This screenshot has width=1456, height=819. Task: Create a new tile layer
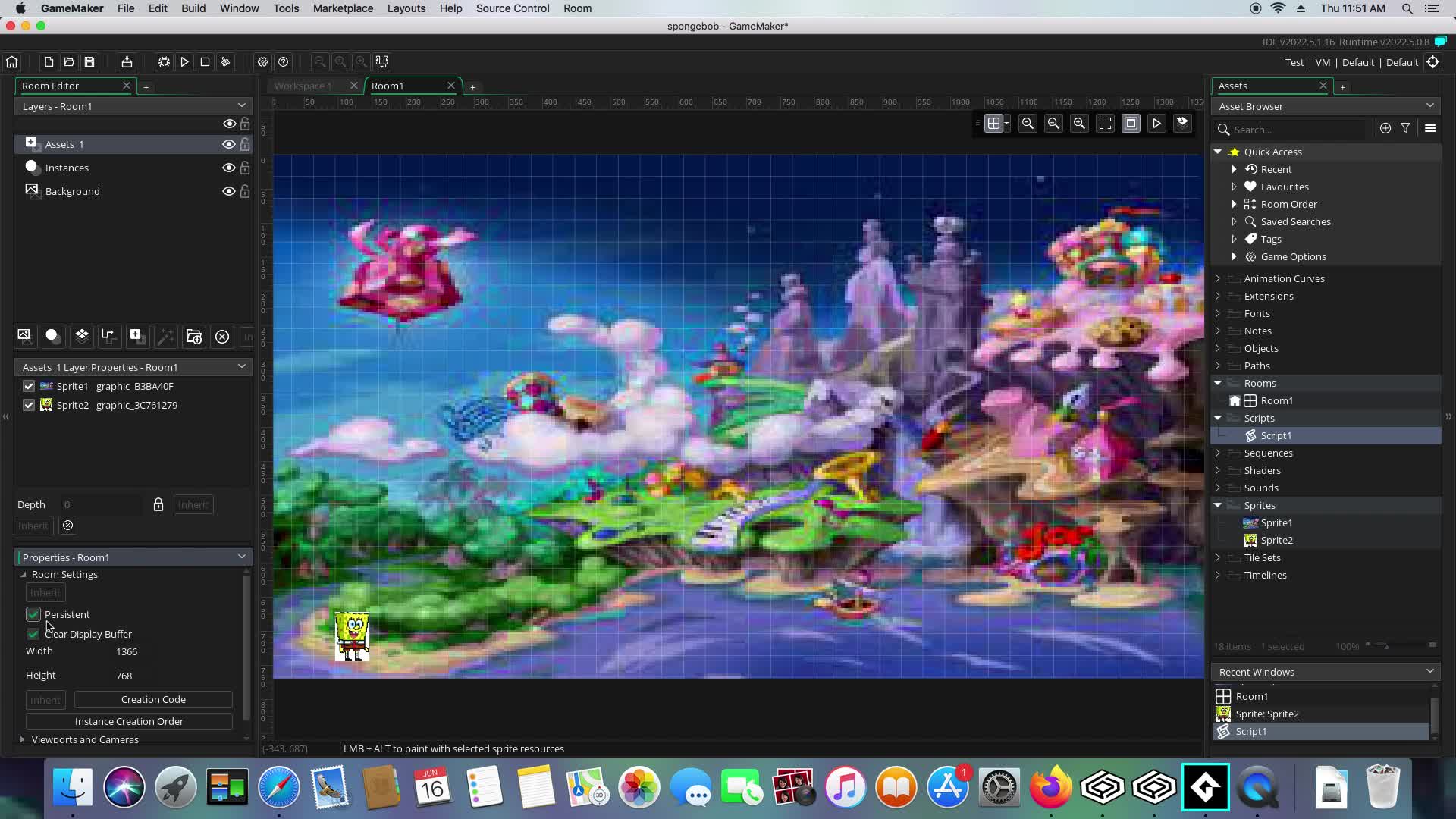click(x=81, y=336)
